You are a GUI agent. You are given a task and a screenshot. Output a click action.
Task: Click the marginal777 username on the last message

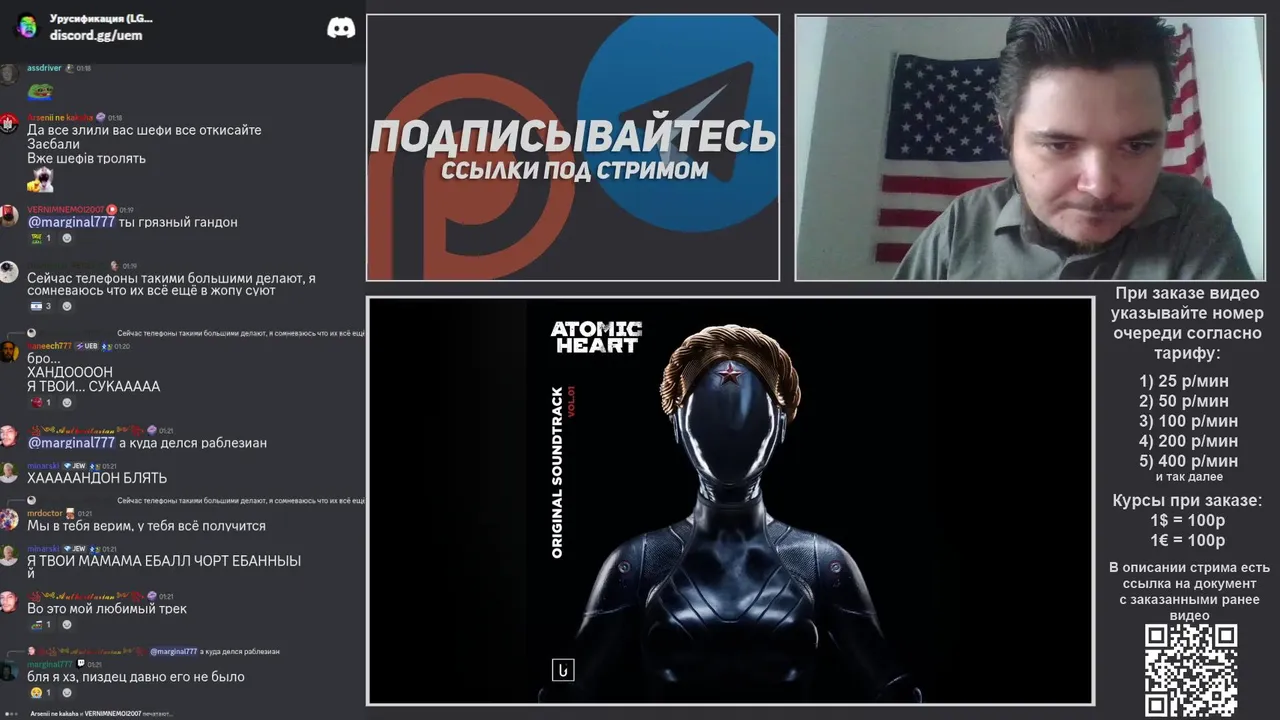pyautogui.click(x=50, y=664)
